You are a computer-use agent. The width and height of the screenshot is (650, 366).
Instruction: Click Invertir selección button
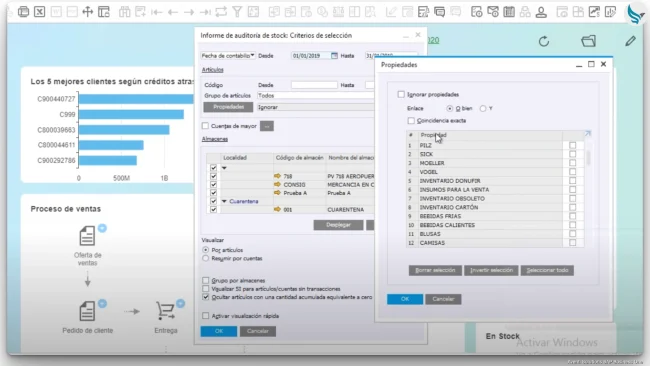pyautogui.click(x=491, y=270)
